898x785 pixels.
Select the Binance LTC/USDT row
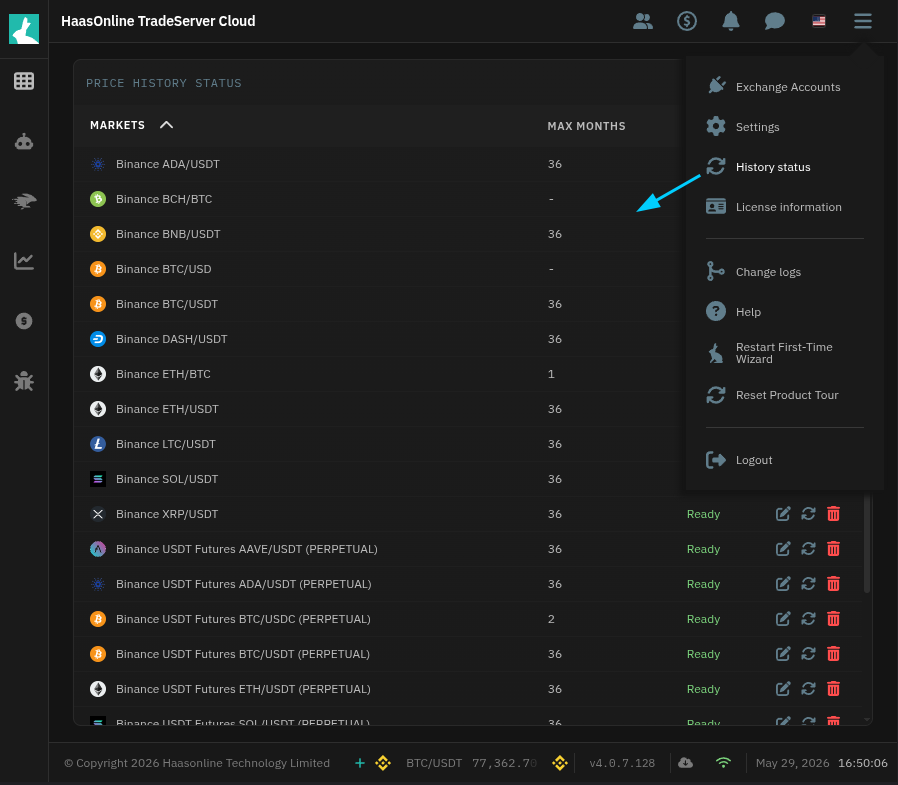380,444
